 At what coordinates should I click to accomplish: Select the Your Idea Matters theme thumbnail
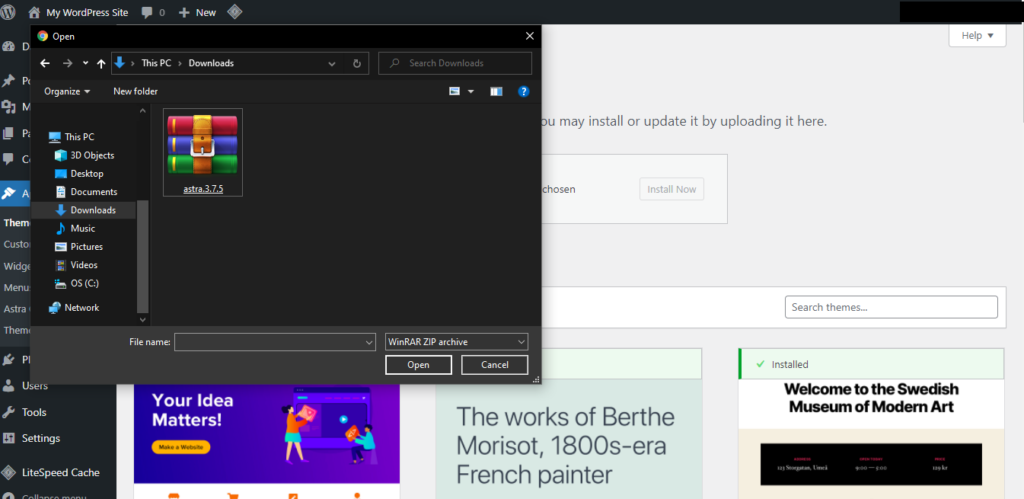click(266, 434)
